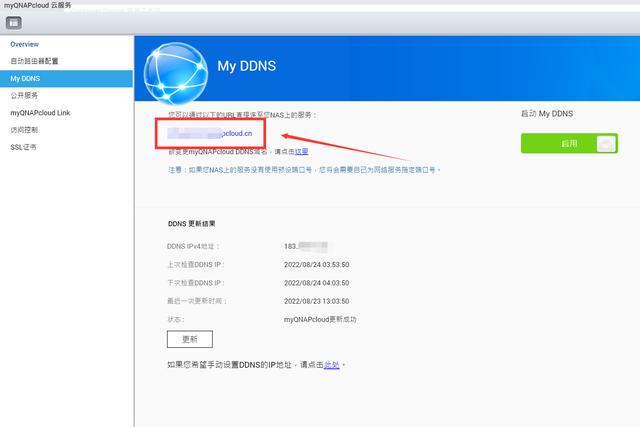Go to 公开服务 sidebar item
Image resolution: width=640 pixels, height=427 pixels.
click(x=24, y=96)
